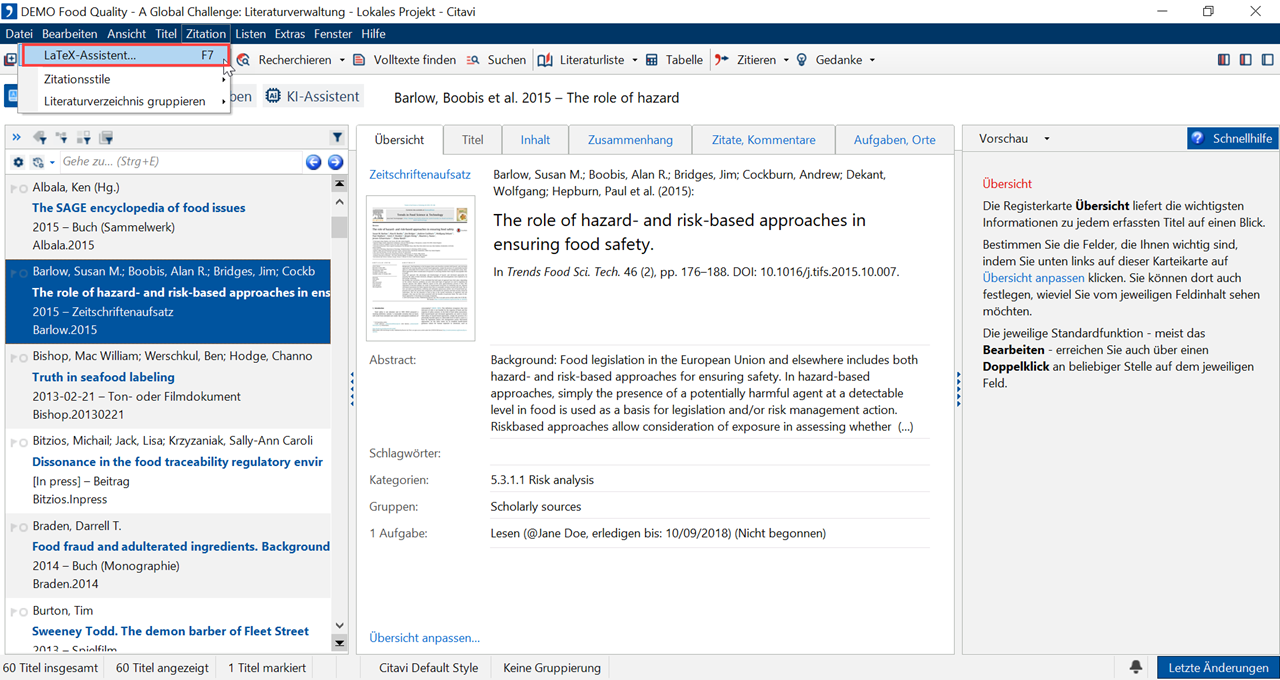
Task: Open the LaTeX-Assistent menu entry
Action: coord(90,56)
